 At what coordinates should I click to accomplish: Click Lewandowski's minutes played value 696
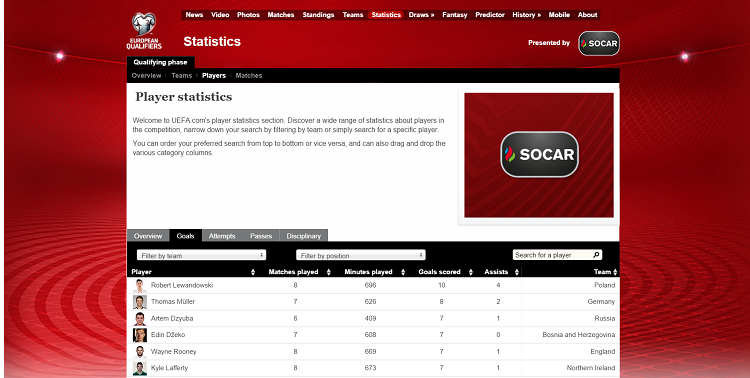tap(370, 285)
